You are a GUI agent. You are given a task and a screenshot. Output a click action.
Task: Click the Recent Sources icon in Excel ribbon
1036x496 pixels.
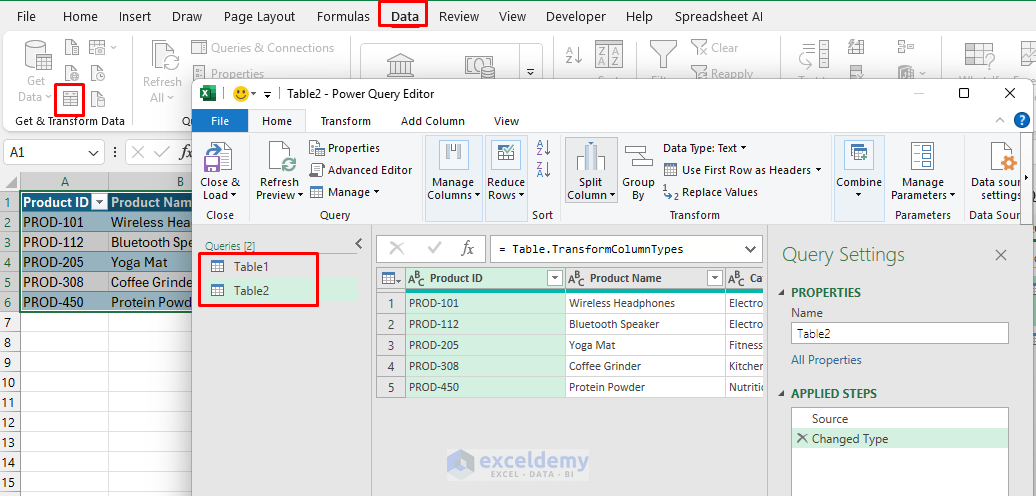click(x=97, y=73)
